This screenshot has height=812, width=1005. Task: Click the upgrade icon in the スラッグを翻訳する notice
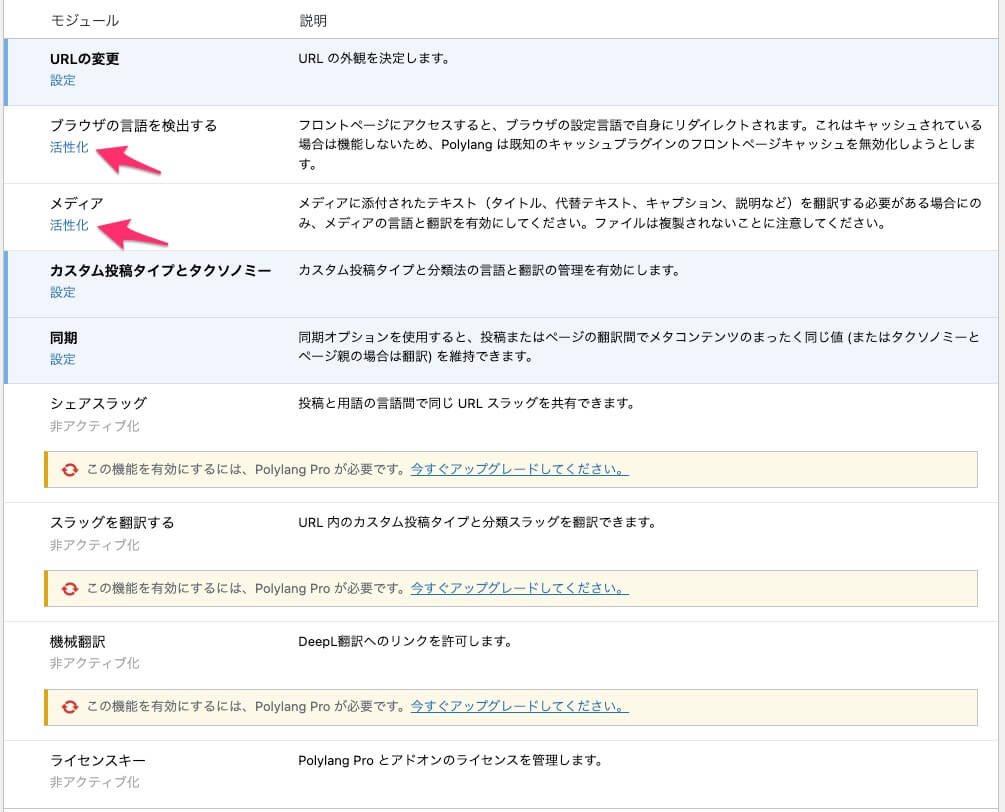pos(70,589)
